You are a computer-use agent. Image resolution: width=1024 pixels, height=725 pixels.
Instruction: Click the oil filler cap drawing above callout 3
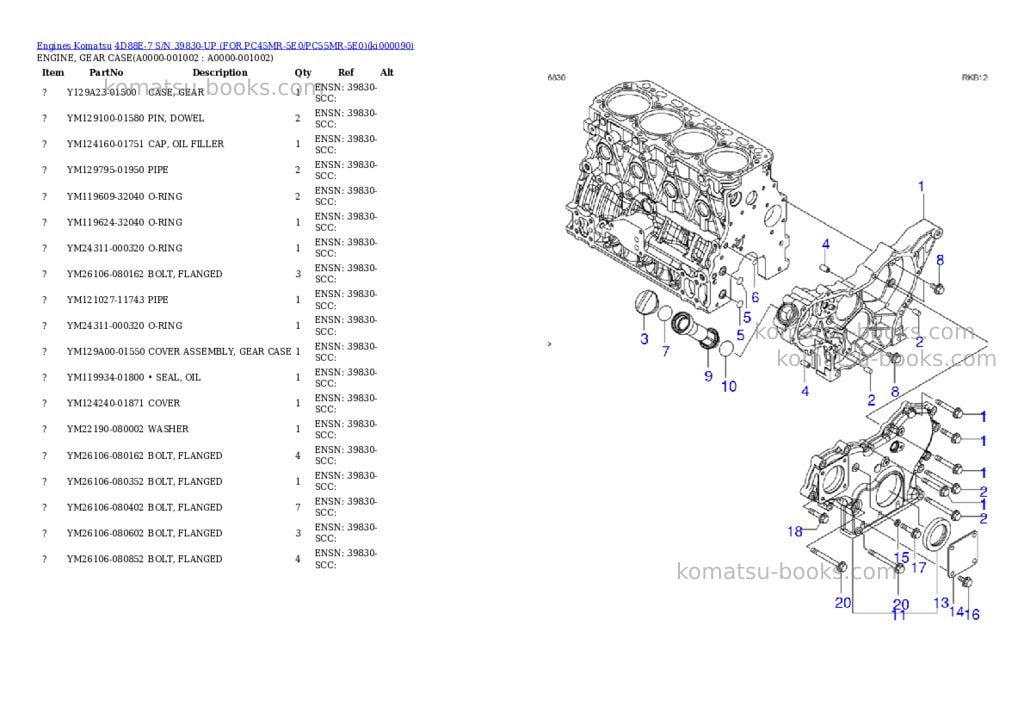point(645,303)
